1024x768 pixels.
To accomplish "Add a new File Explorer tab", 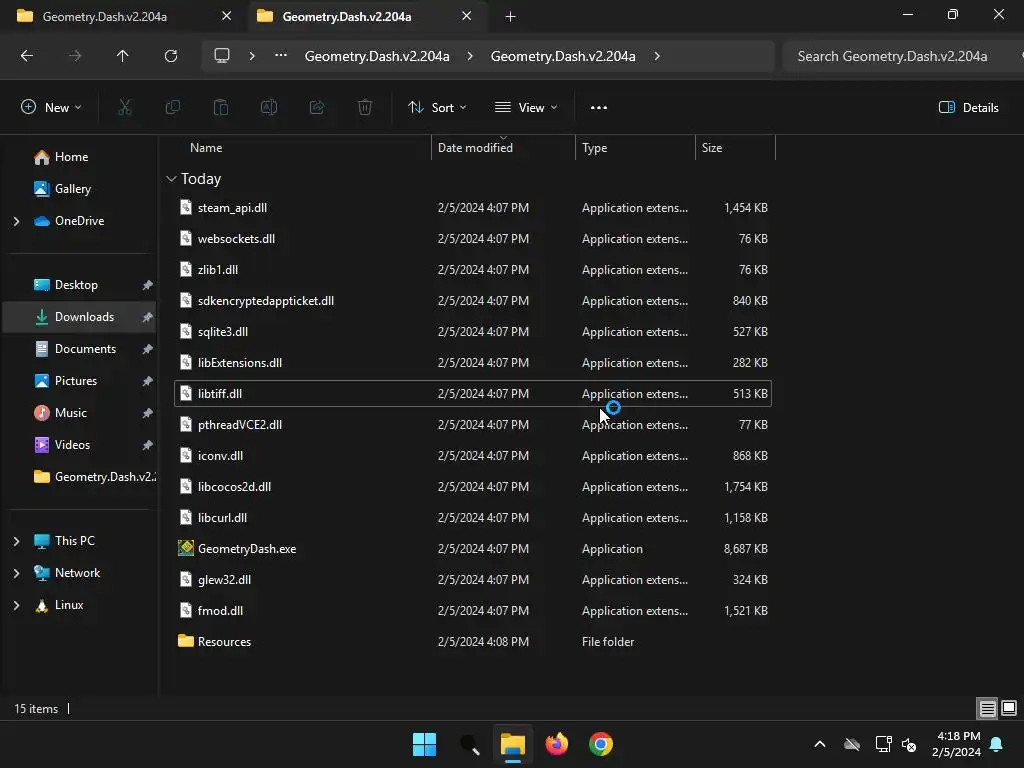I will pos(511,16).
